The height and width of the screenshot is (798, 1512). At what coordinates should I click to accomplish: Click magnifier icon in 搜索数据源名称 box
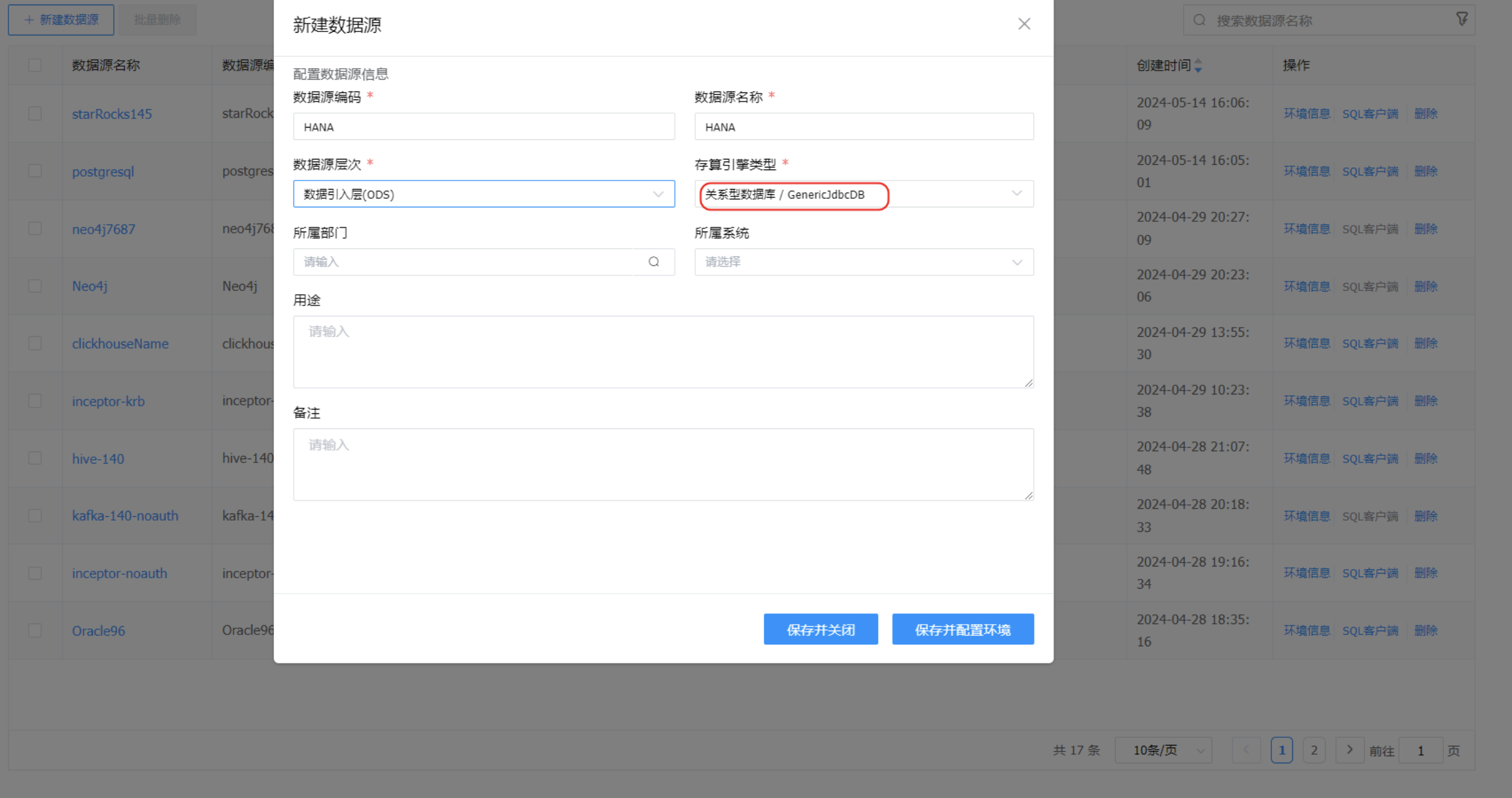pos(1199,20)
